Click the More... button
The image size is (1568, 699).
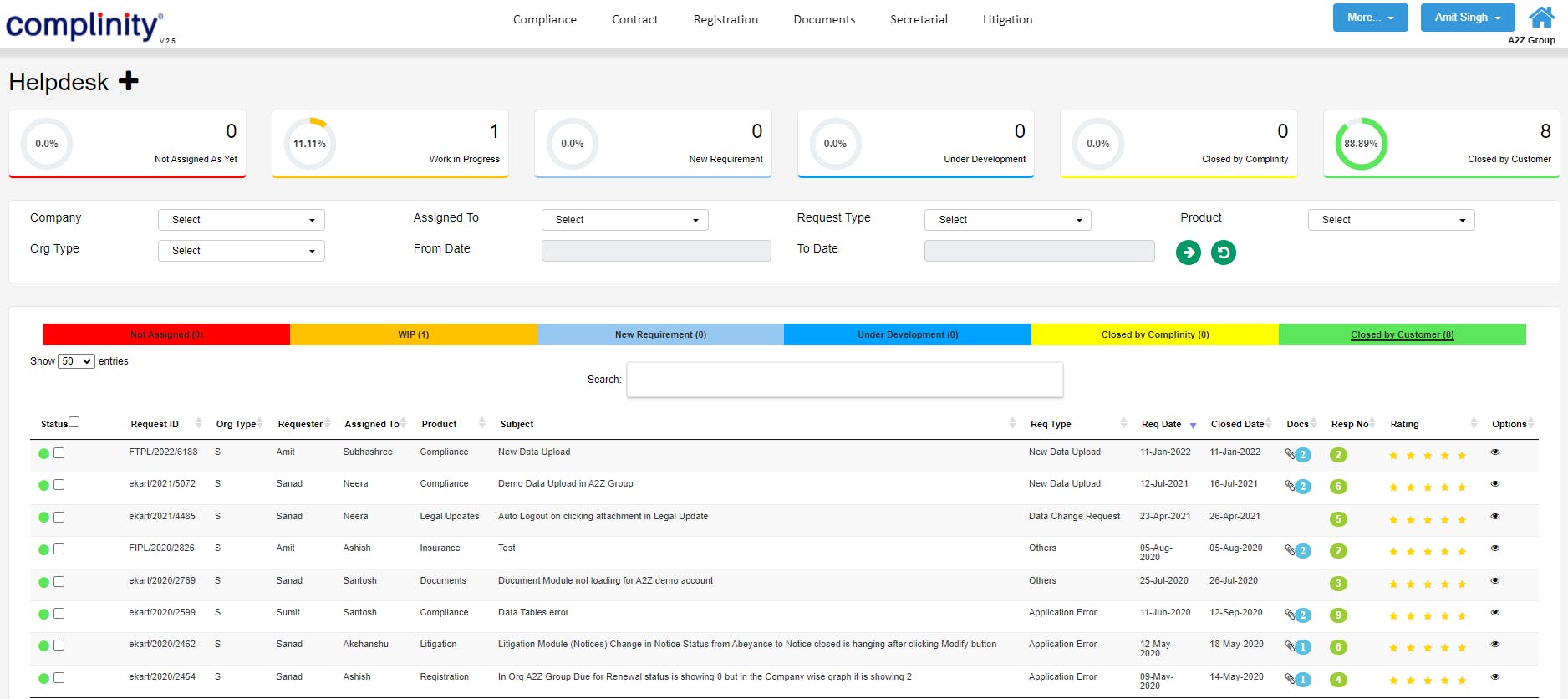[x=1370, y=18]
